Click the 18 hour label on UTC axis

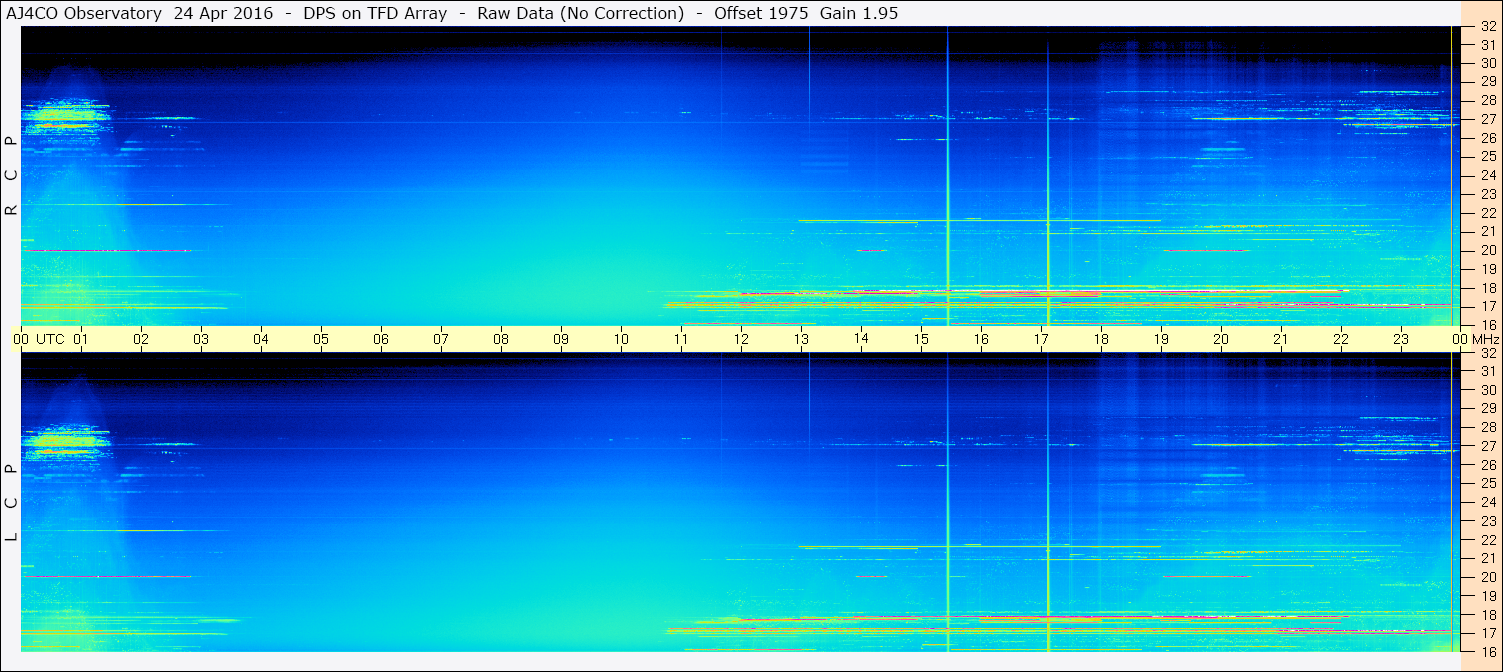tap(1101, 339)
